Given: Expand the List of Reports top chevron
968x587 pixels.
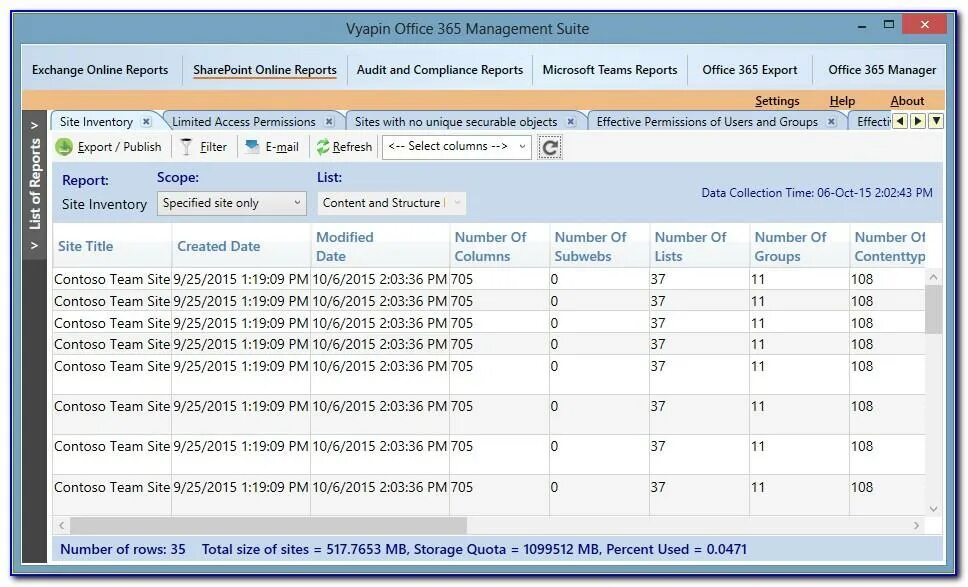Looking at the screenshot, I should [x=35, y=126].
